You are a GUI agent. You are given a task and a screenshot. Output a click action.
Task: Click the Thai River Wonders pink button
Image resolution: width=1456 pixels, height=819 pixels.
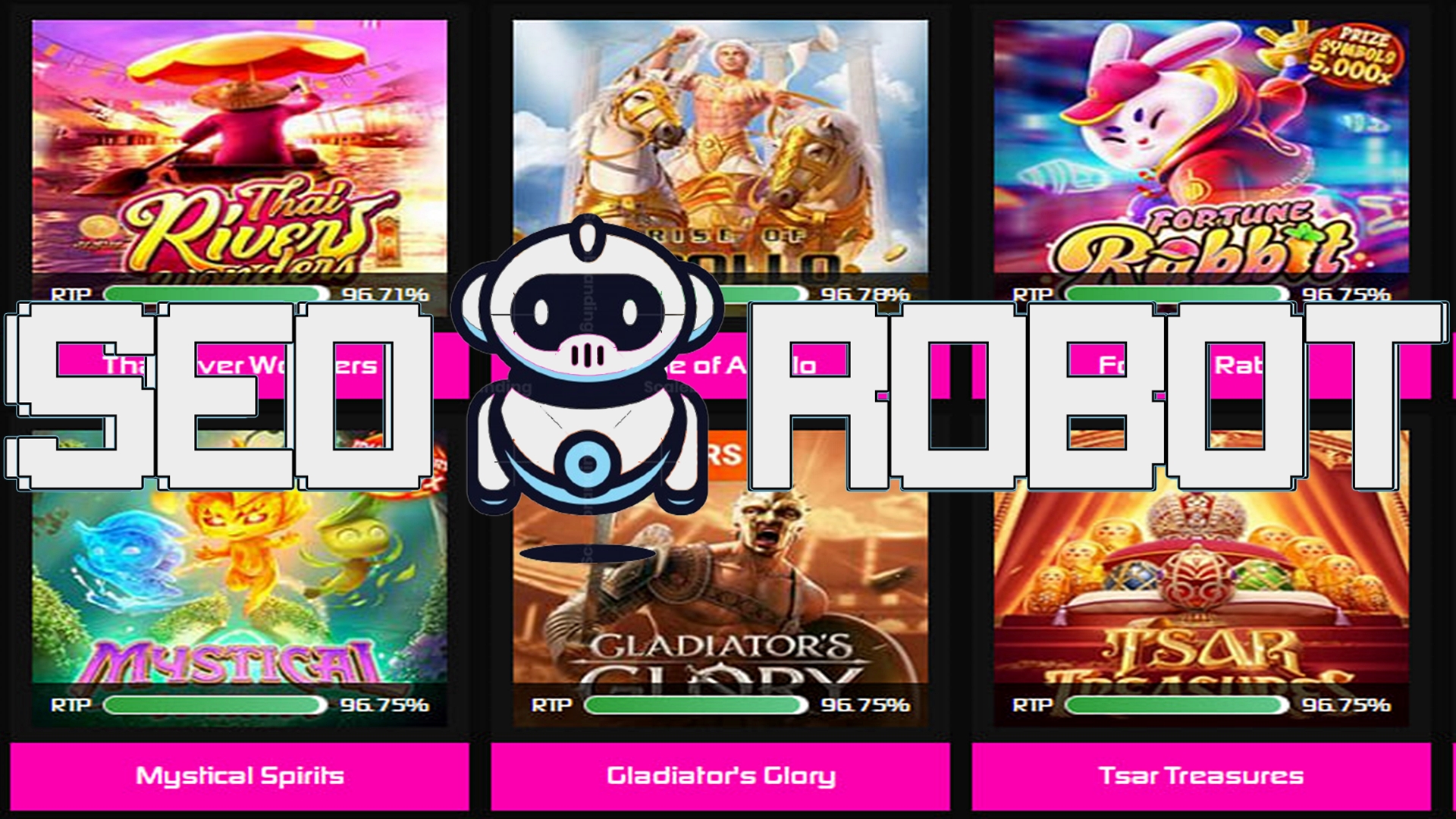click(x=240, y=366)
